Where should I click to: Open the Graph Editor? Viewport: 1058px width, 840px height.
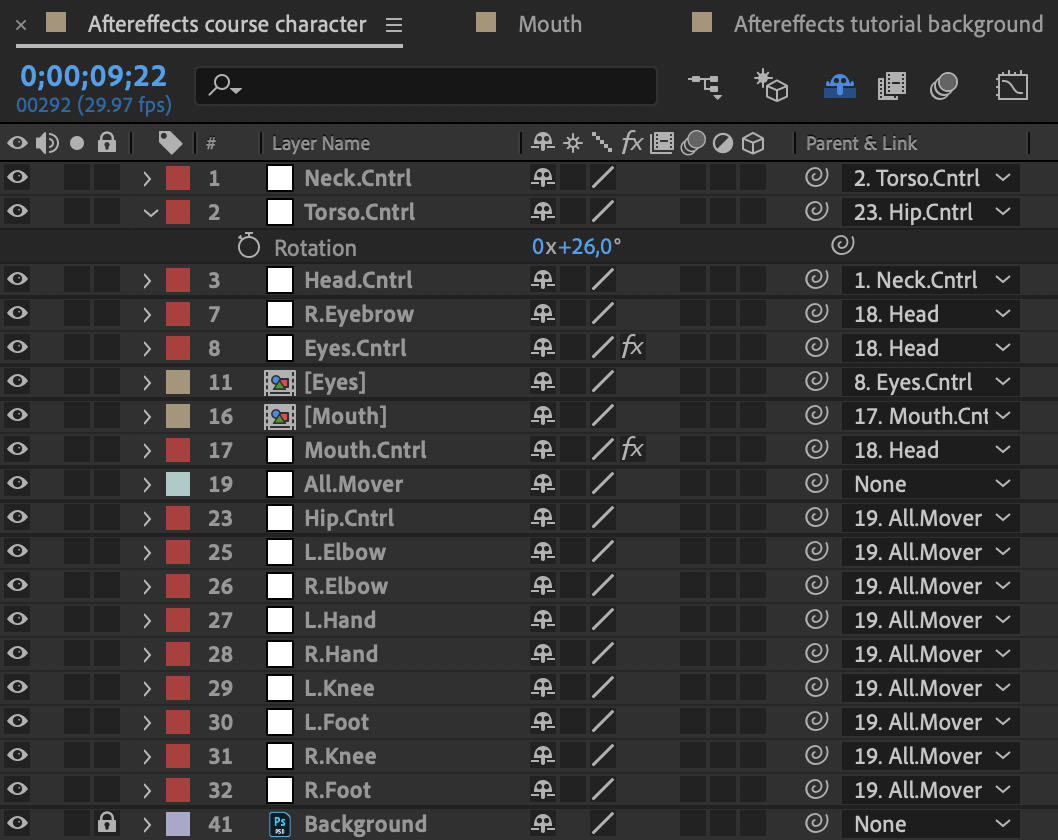(1012, 86)
